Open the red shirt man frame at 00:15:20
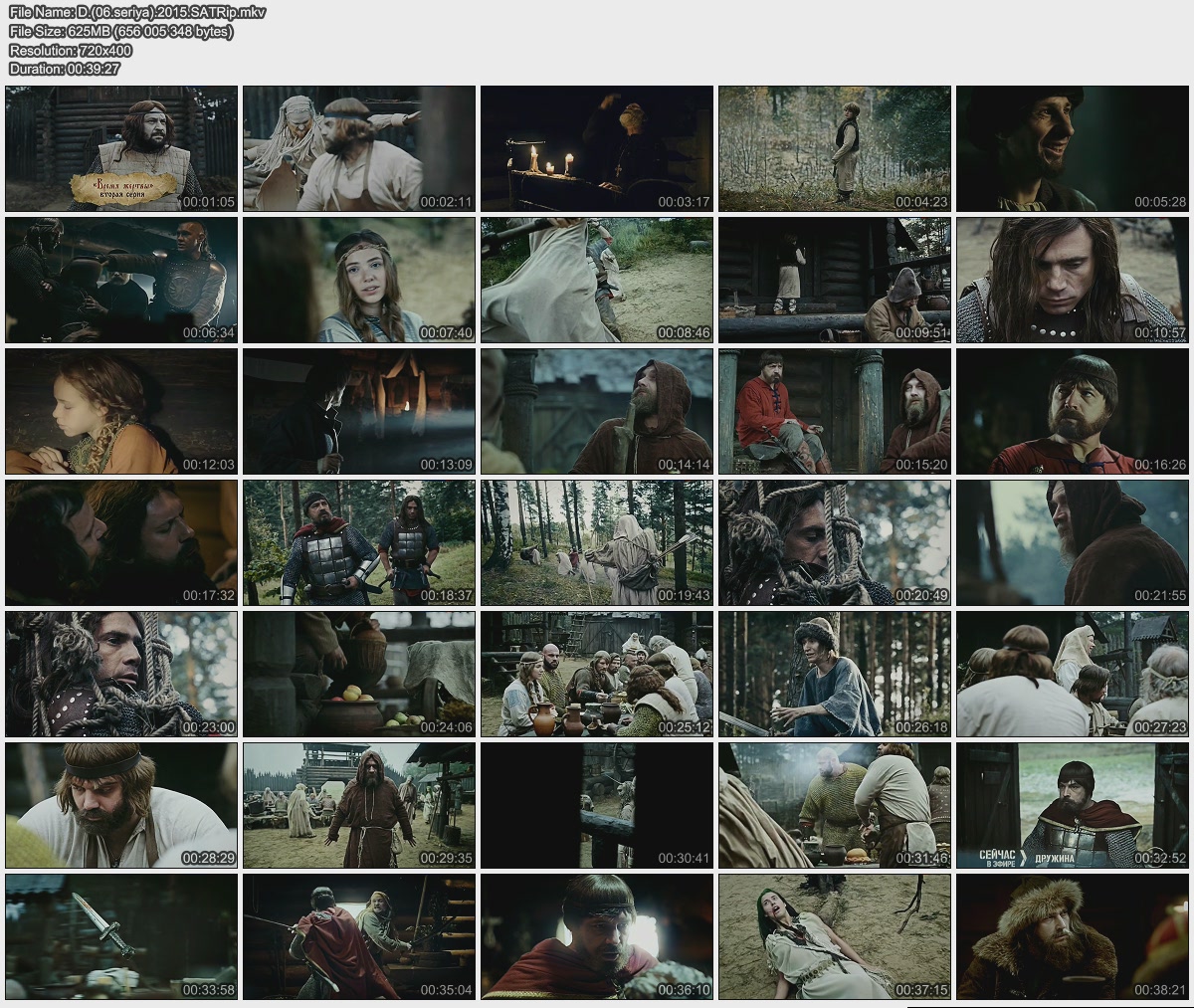Screen dimensions: 1194x1008 (835, 411)
